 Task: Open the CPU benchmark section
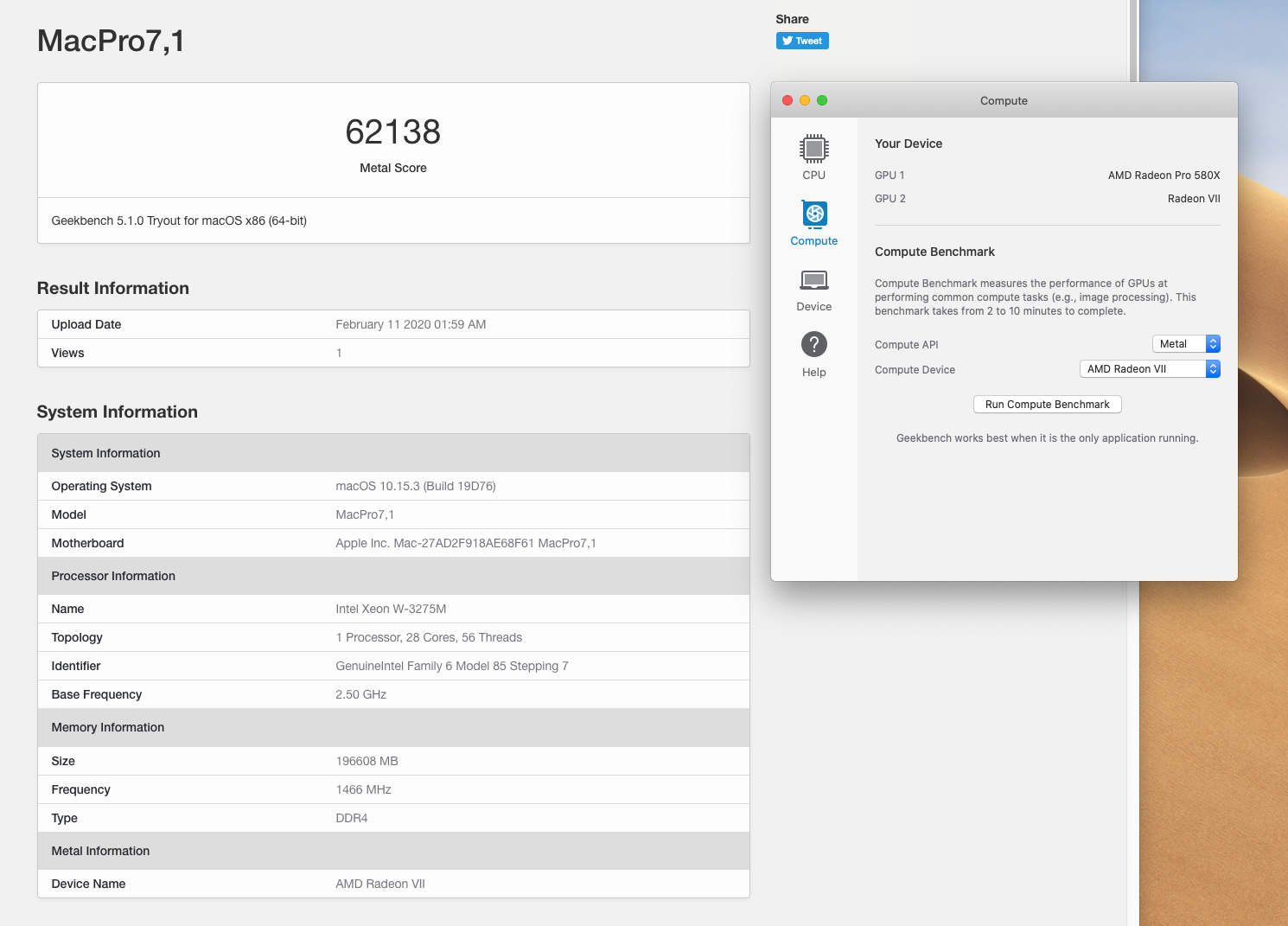[813, 157]
